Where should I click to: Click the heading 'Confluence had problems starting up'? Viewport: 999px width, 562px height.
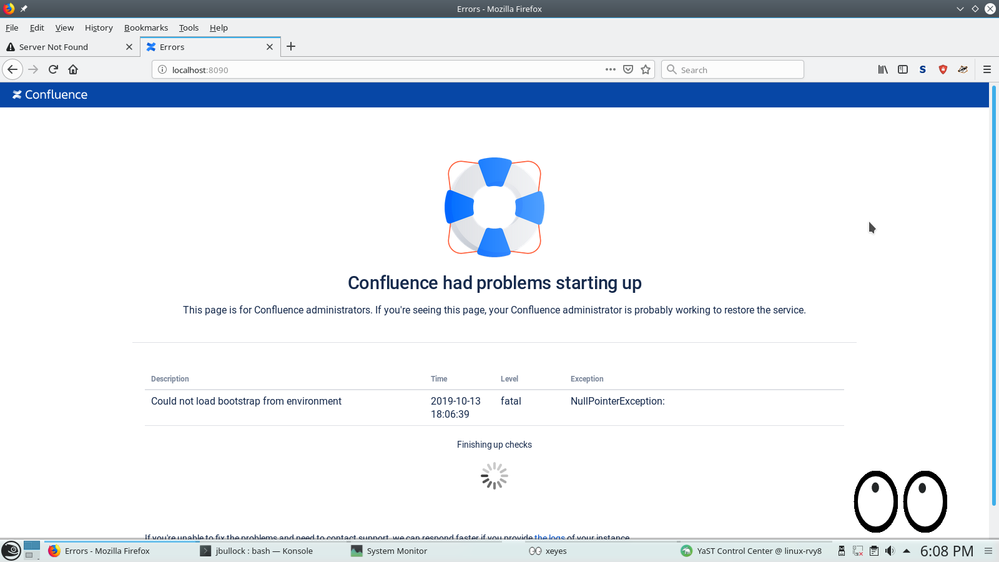pos(494,283)
